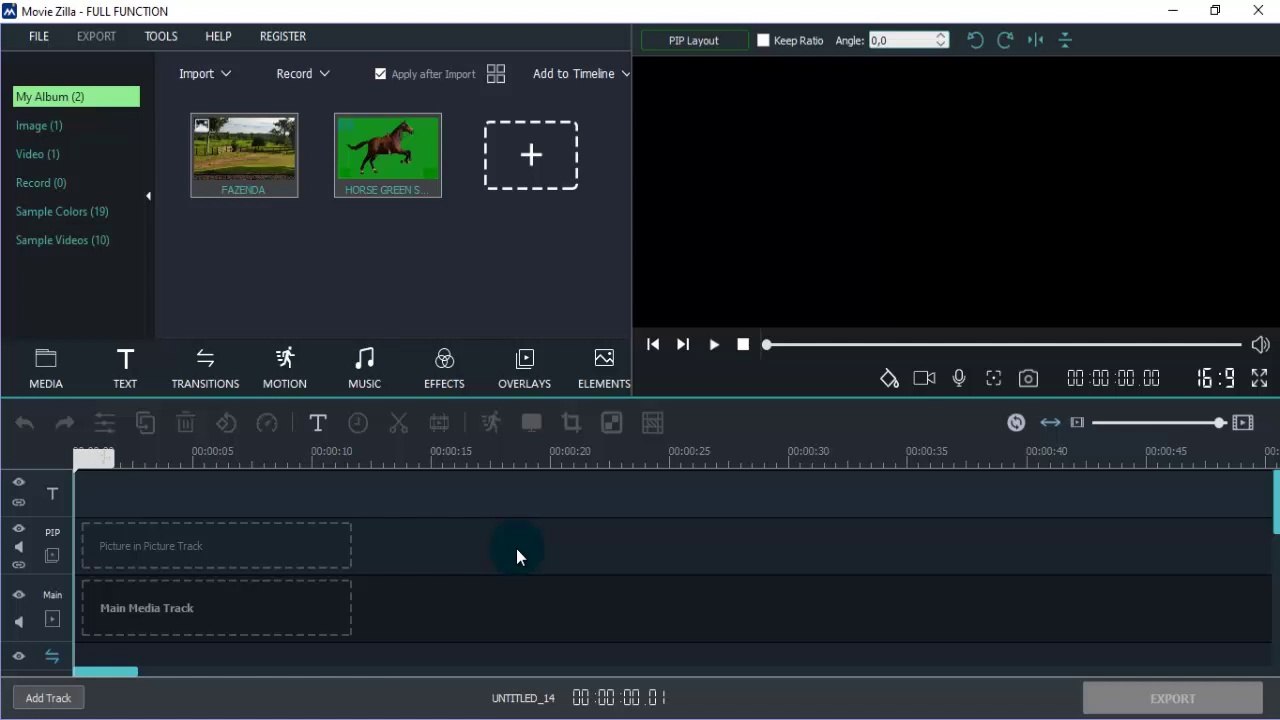
Task: Click the video camera record icon
Action: (x=924, y=378)
